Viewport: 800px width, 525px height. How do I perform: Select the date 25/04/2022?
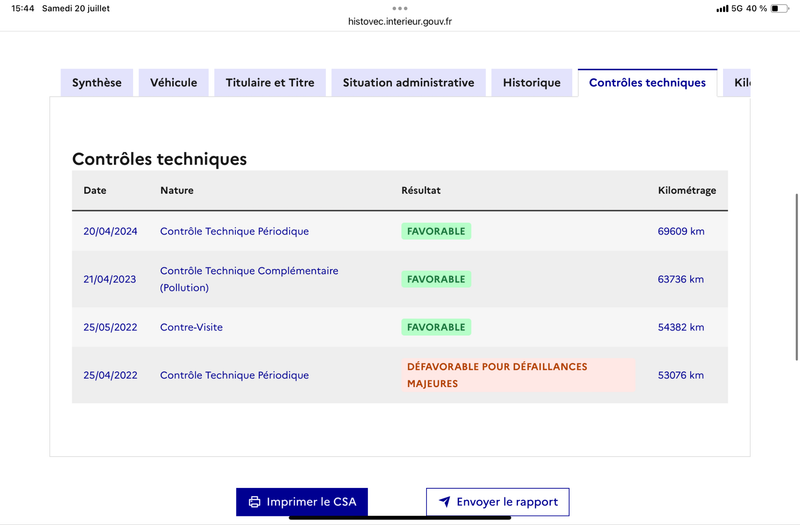110,375
